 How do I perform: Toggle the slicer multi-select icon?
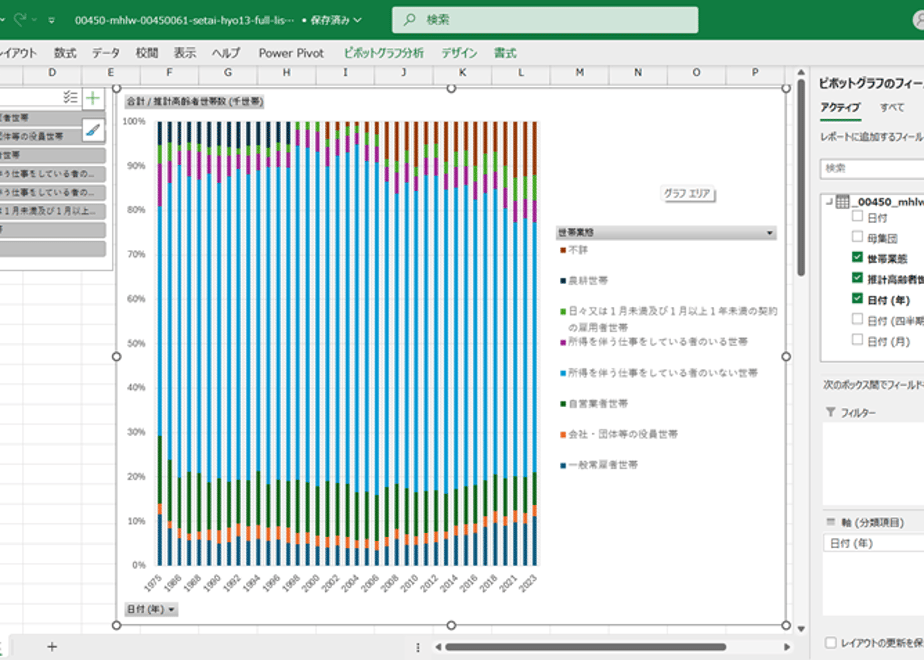pos(70,97)
